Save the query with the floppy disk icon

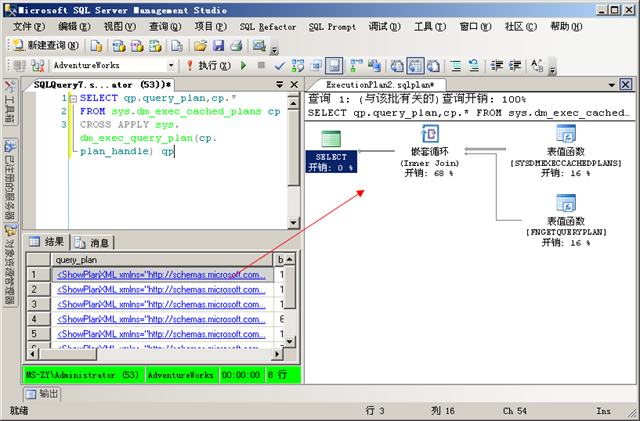click(x=219, y=46)
